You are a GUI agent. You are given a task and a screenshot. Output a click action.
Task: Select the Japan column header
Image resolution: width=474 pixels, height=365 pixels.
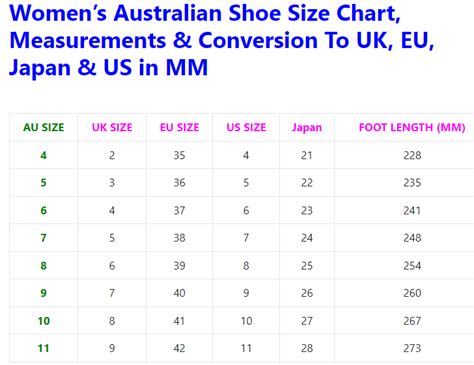pyautogui.click(x=307, y=128)
